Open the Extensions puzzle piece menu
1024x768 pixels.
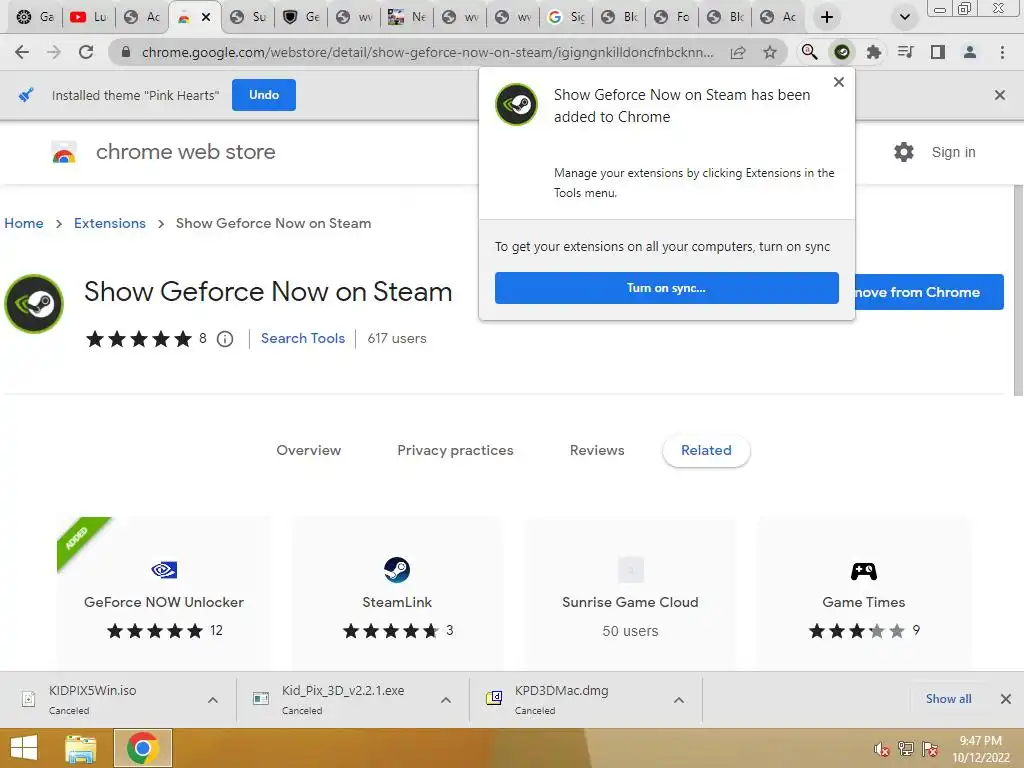click(x=873, y=52)
